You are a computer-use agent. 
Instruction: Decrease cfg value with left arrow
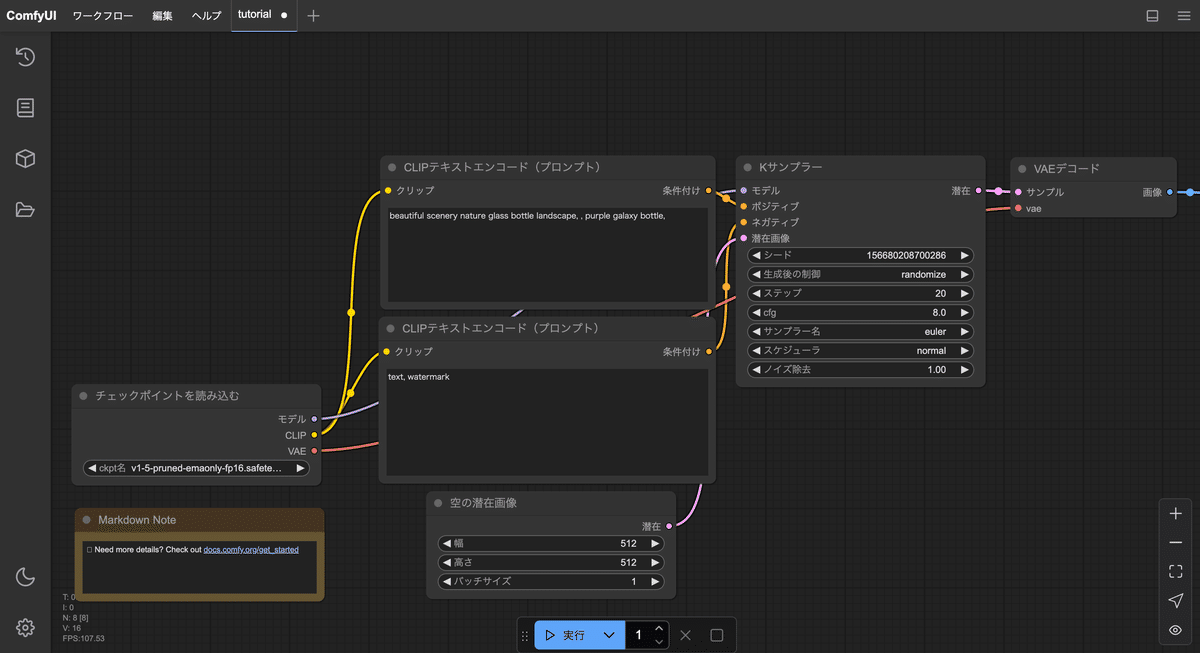(x=756, y=312)
